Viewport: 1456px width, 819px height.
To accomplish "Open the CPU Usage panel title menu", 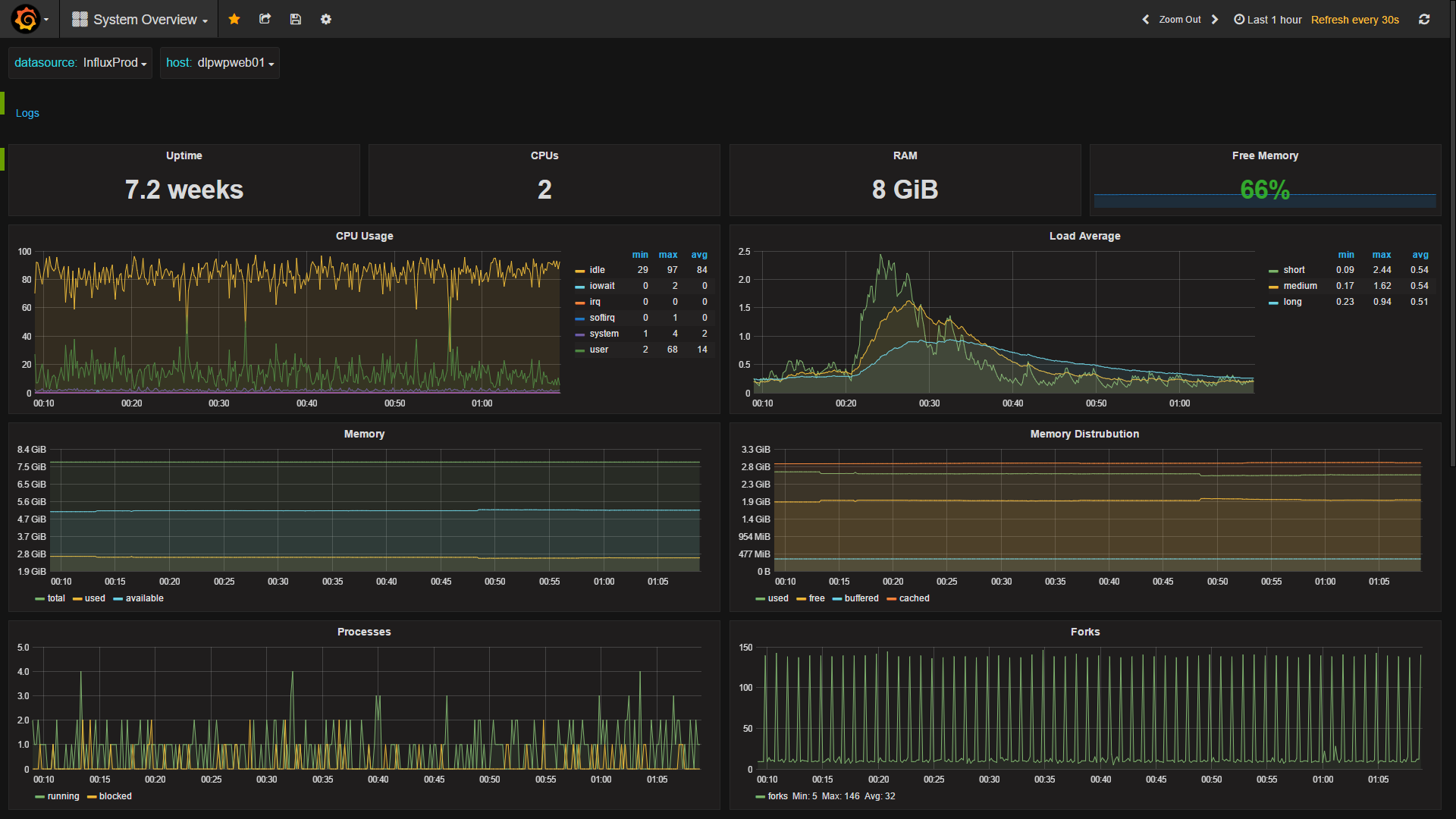I will click(364, 236).
